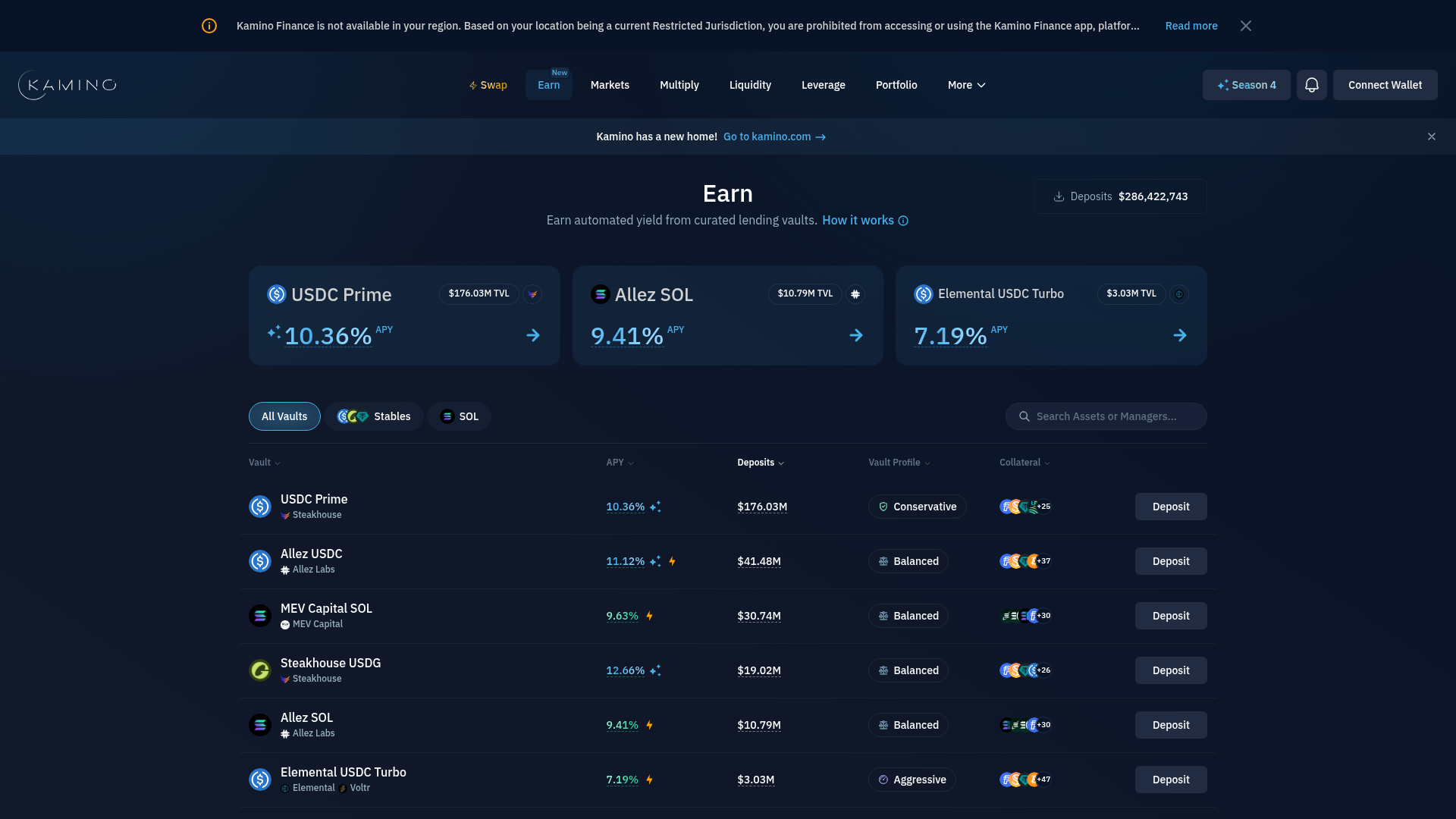Expand the More menu
1456x819 pixels.
point(967,85)
